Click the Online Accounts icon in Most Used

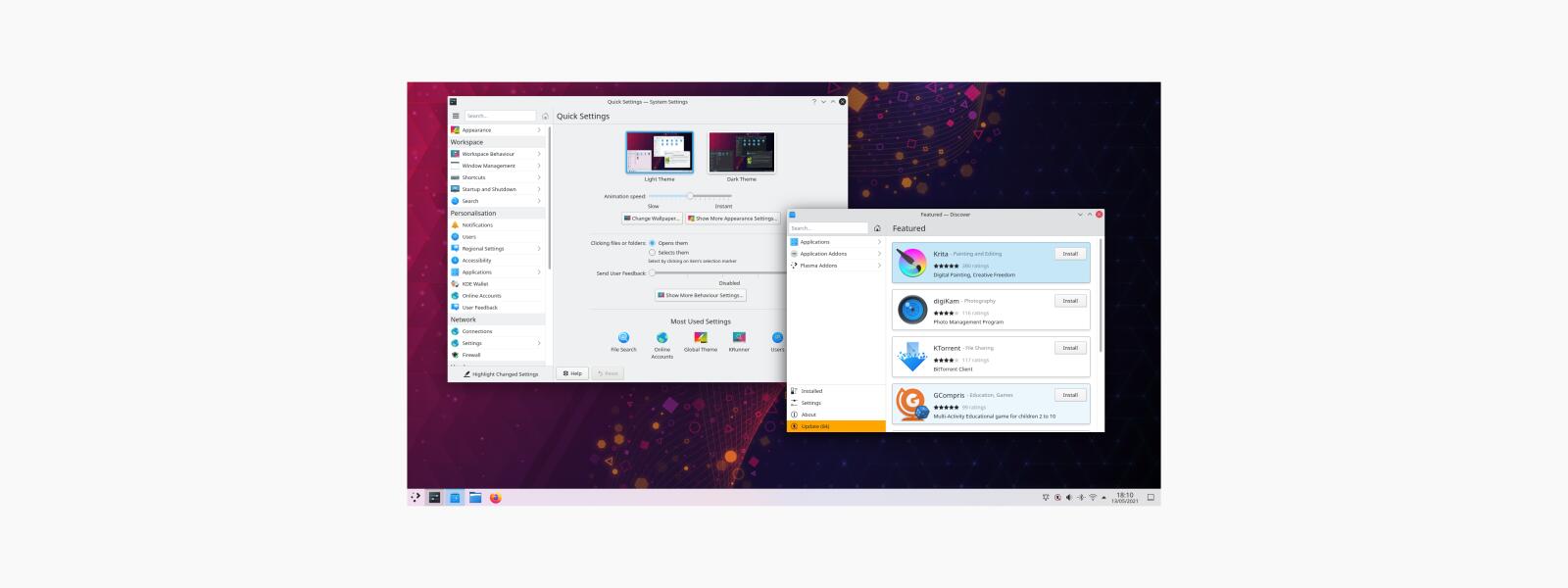662,338
